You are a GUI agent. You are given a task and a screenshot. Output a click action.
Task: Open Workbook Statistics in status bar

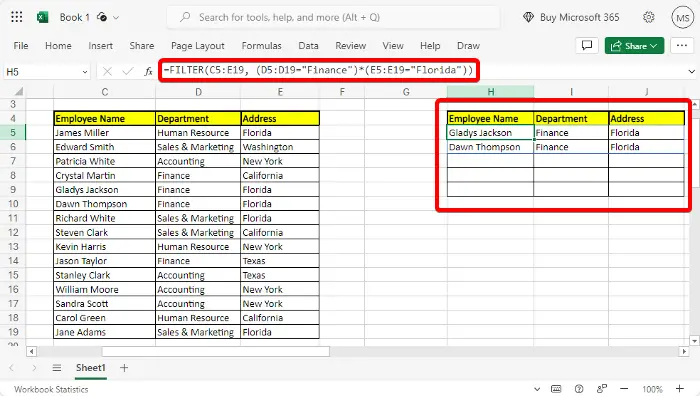[51, 389]
